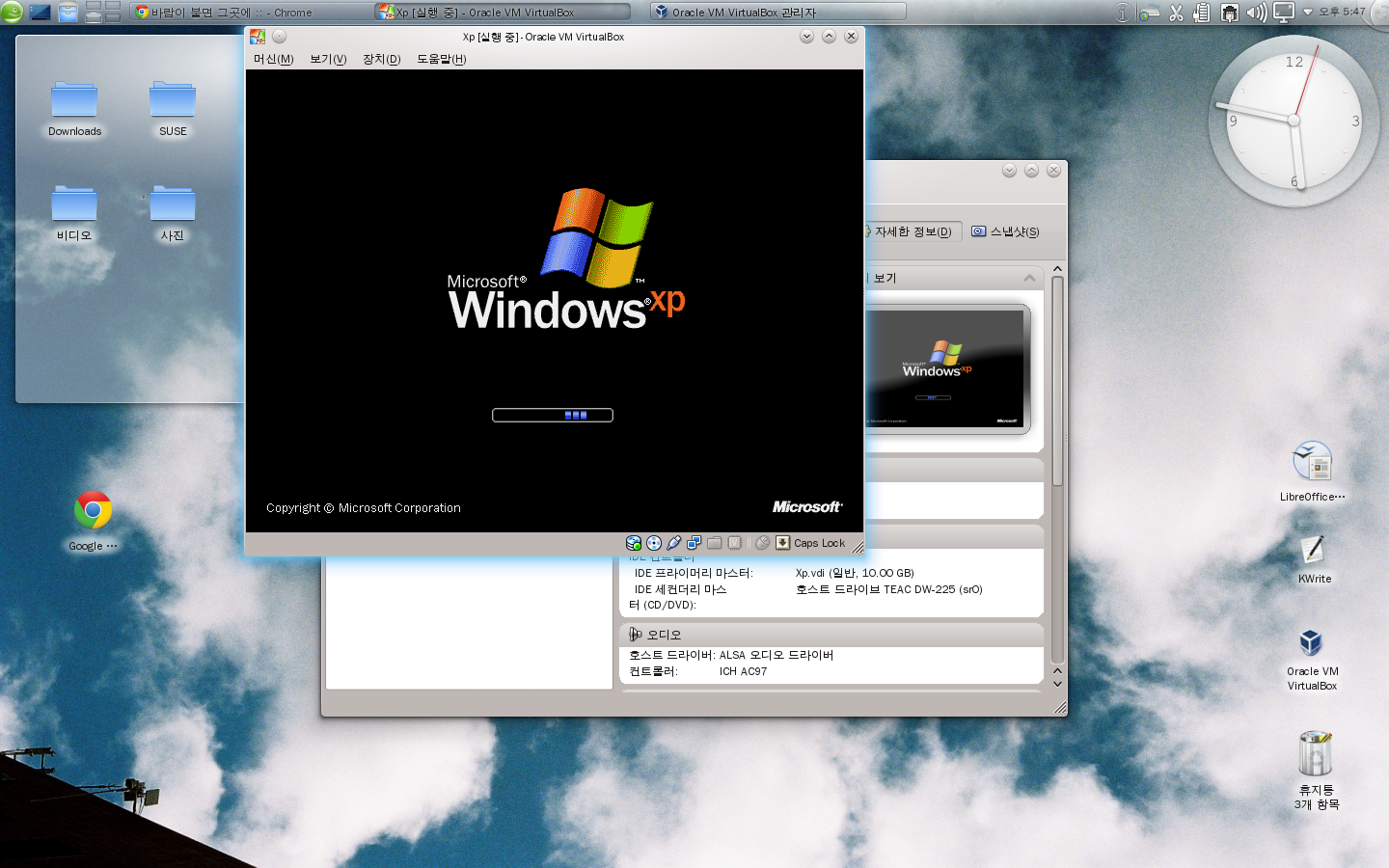Click the virtualization (V chip) status icon

(734, 543)
